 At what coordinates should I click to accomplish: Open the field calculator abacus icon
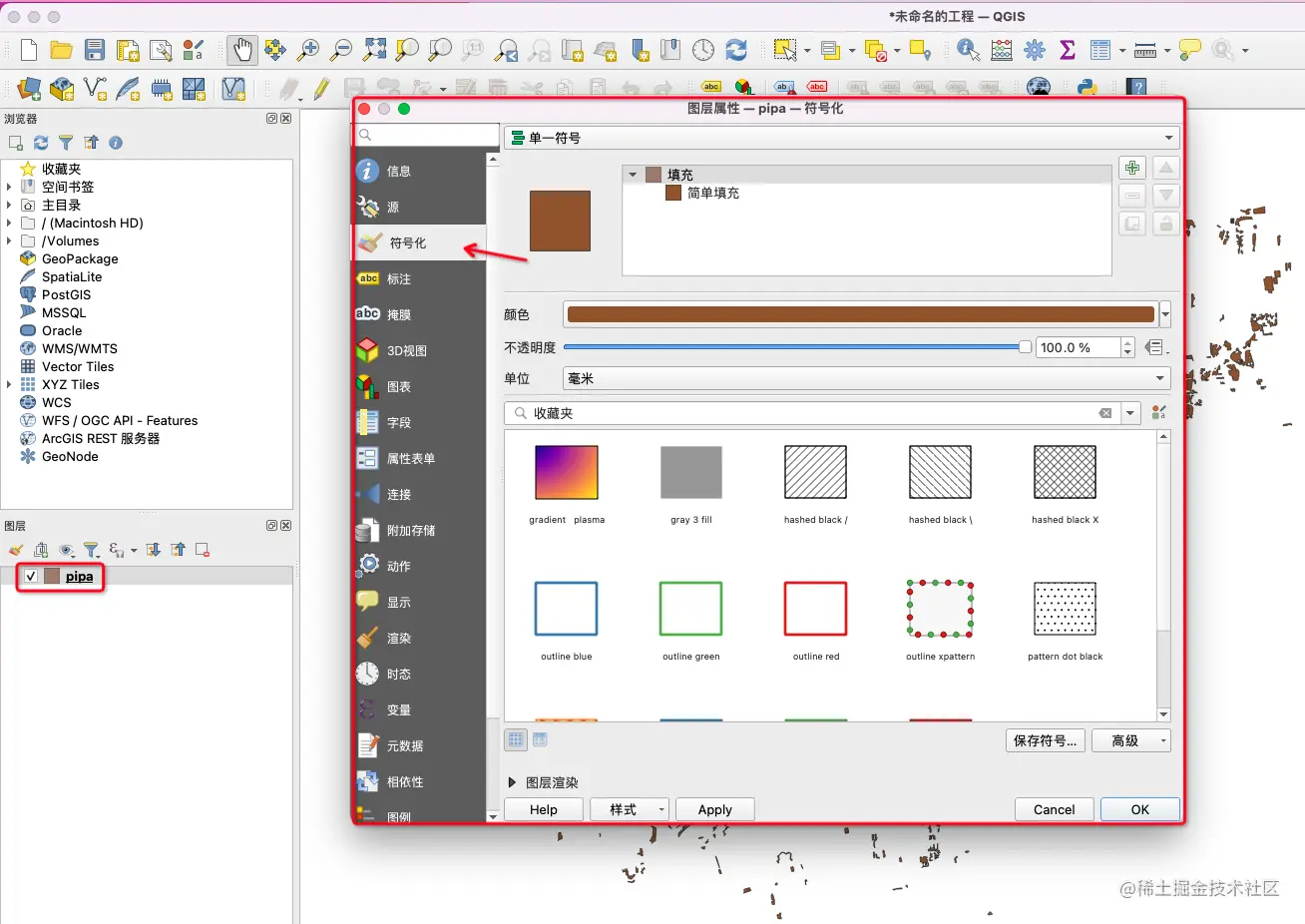point(1002,50)
